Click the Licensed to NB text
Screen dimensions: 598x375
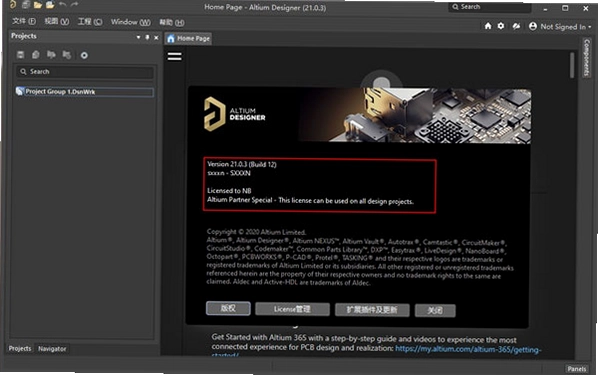point(229,191)
